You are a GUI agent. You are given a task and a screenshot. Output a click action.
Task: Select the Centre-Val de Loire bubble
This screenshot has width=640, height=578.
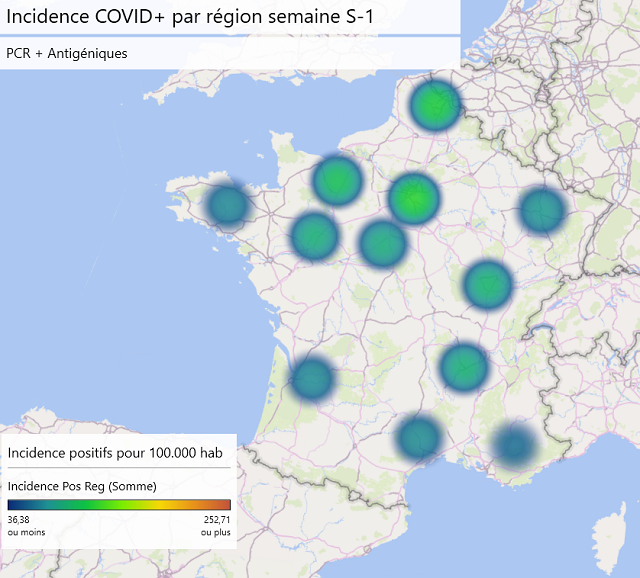(x=382, y=243)
